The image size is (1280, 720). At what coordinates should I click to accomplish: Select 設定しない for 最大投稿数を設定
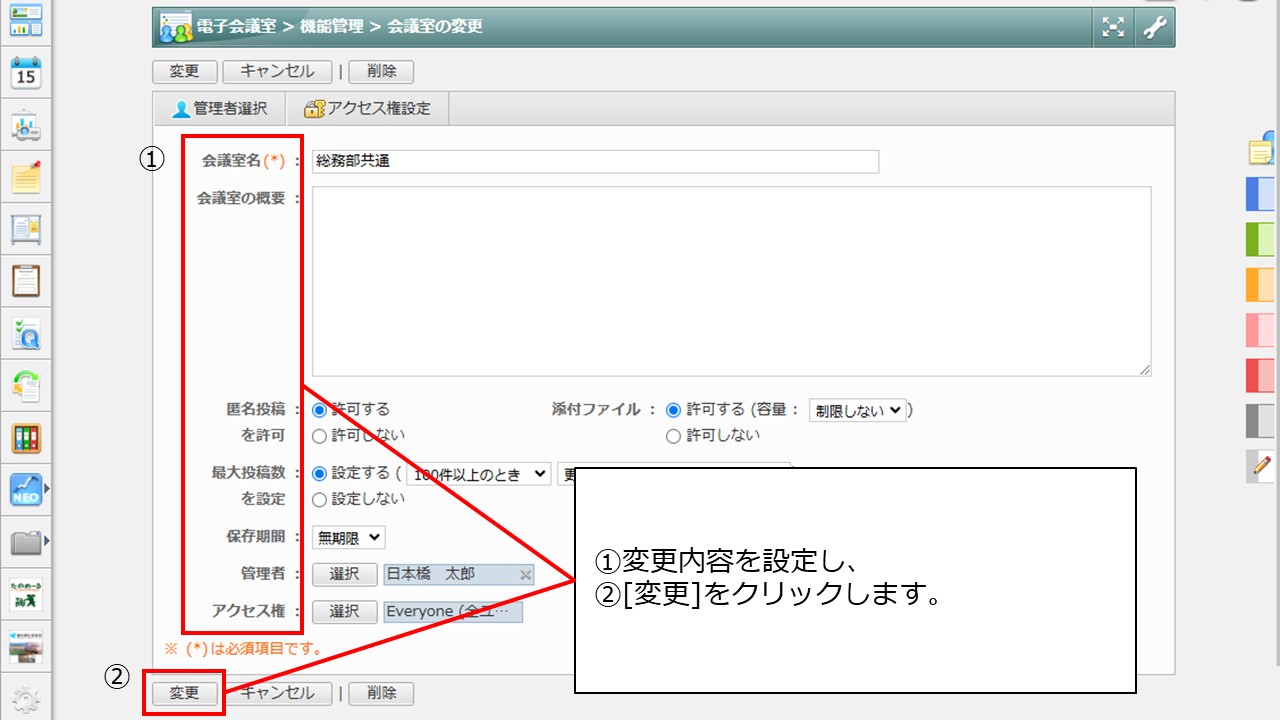coord(320,499)
